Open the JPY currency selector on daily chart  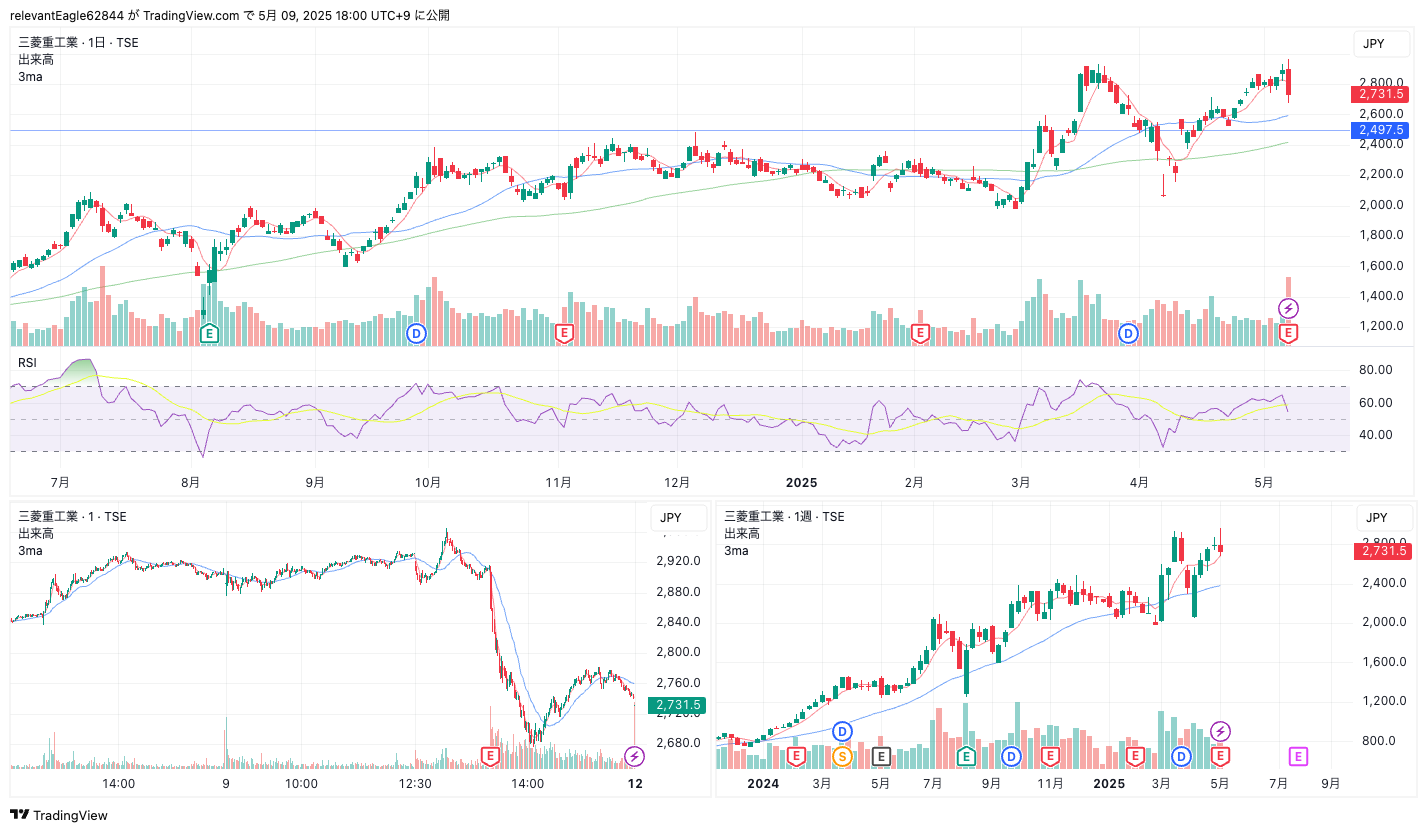(x=1380, y=43)
